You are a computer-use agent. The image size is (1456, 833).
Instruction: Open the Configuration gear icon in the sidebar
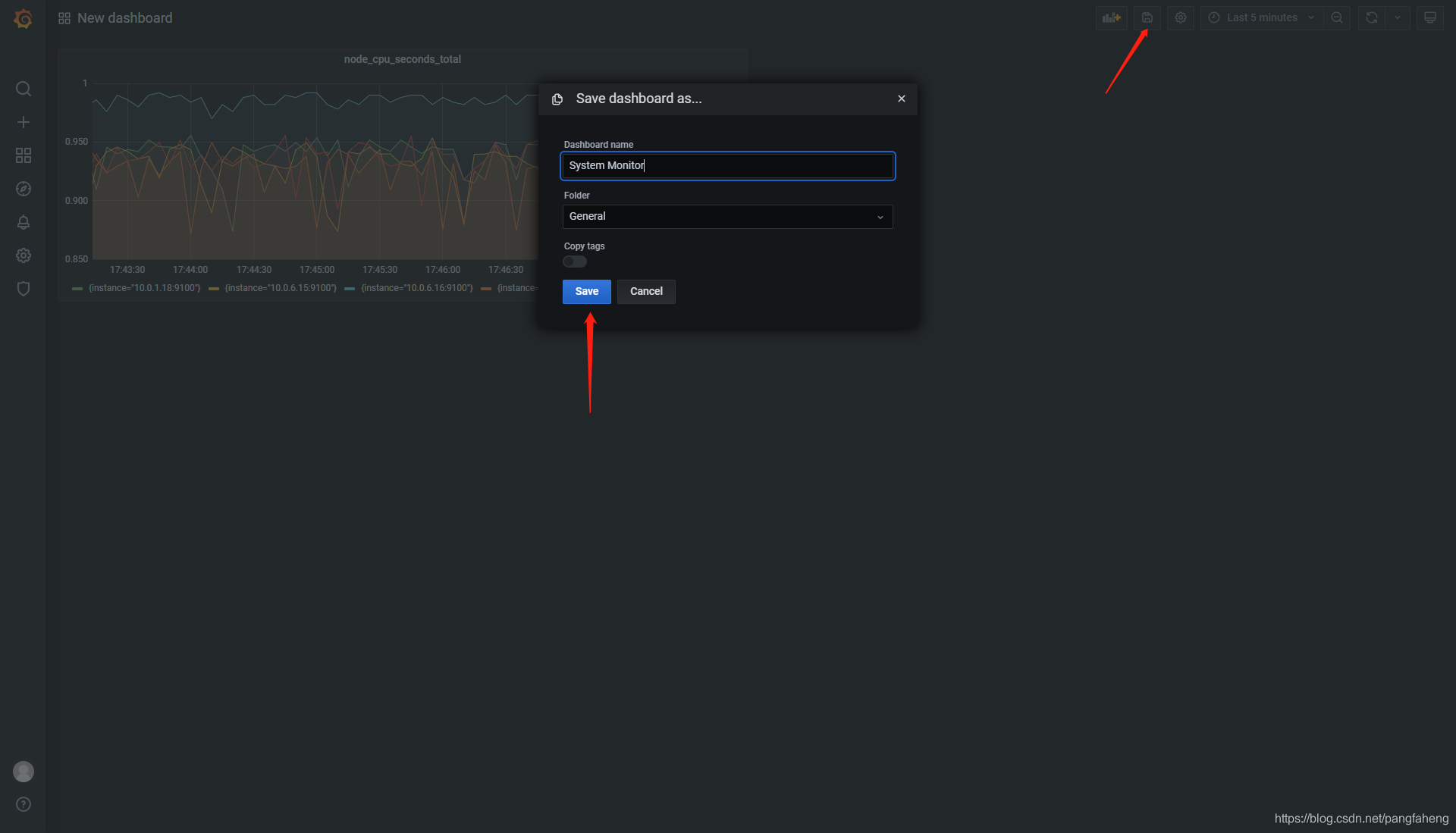tap(24, 255)
